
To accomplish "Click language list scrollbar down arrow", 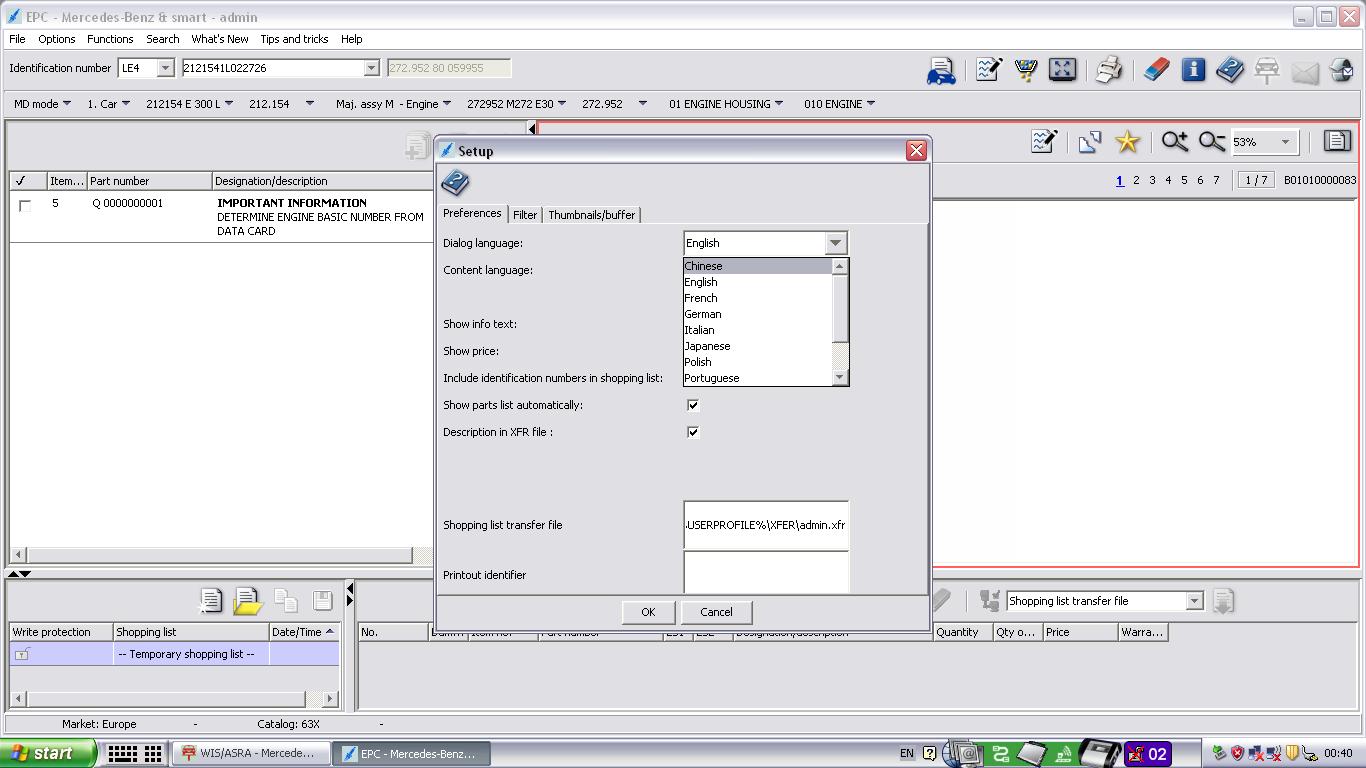I will (x=840, y=377).
